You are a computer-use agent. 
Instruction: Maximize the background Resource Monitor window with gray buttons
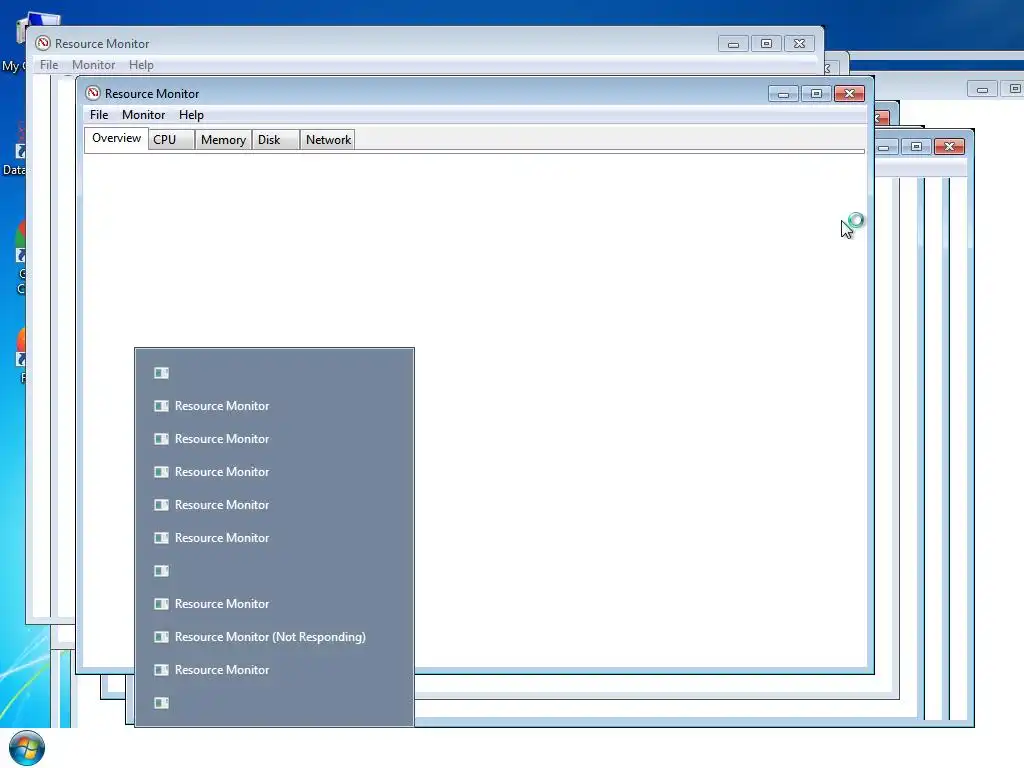coord(767,44)
